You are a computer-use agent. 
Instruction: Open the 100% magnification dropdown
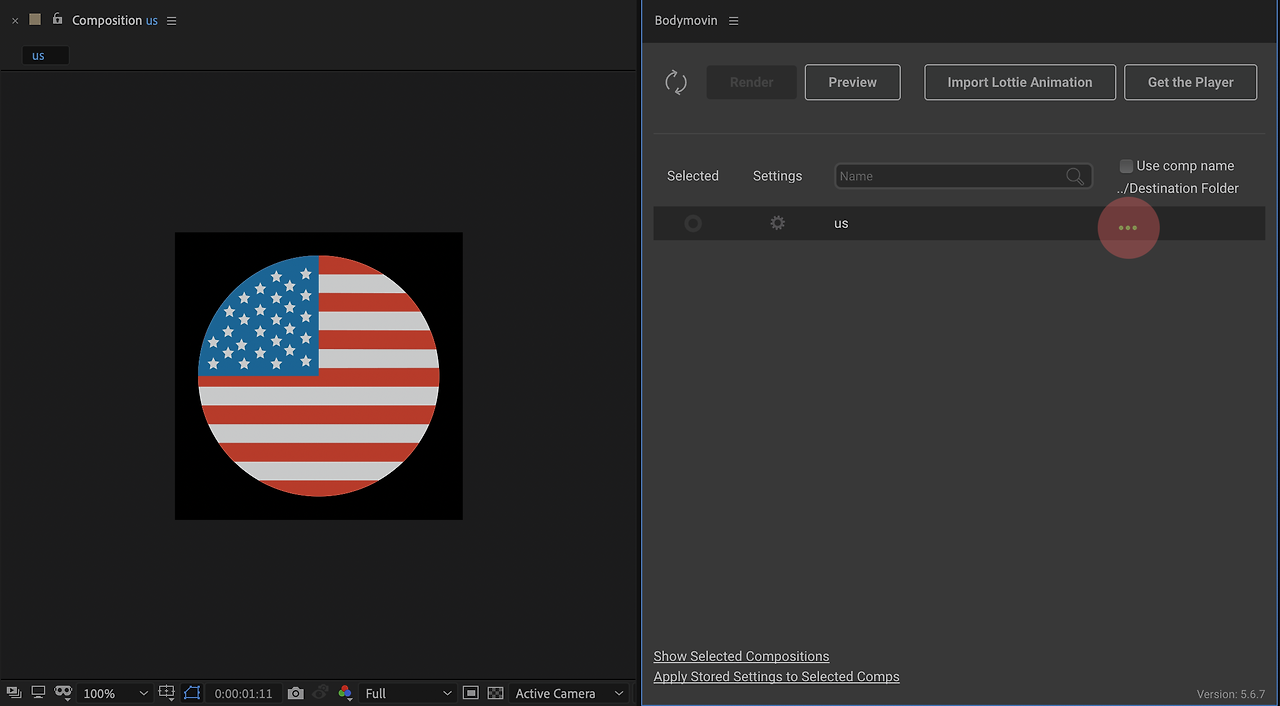115,693
